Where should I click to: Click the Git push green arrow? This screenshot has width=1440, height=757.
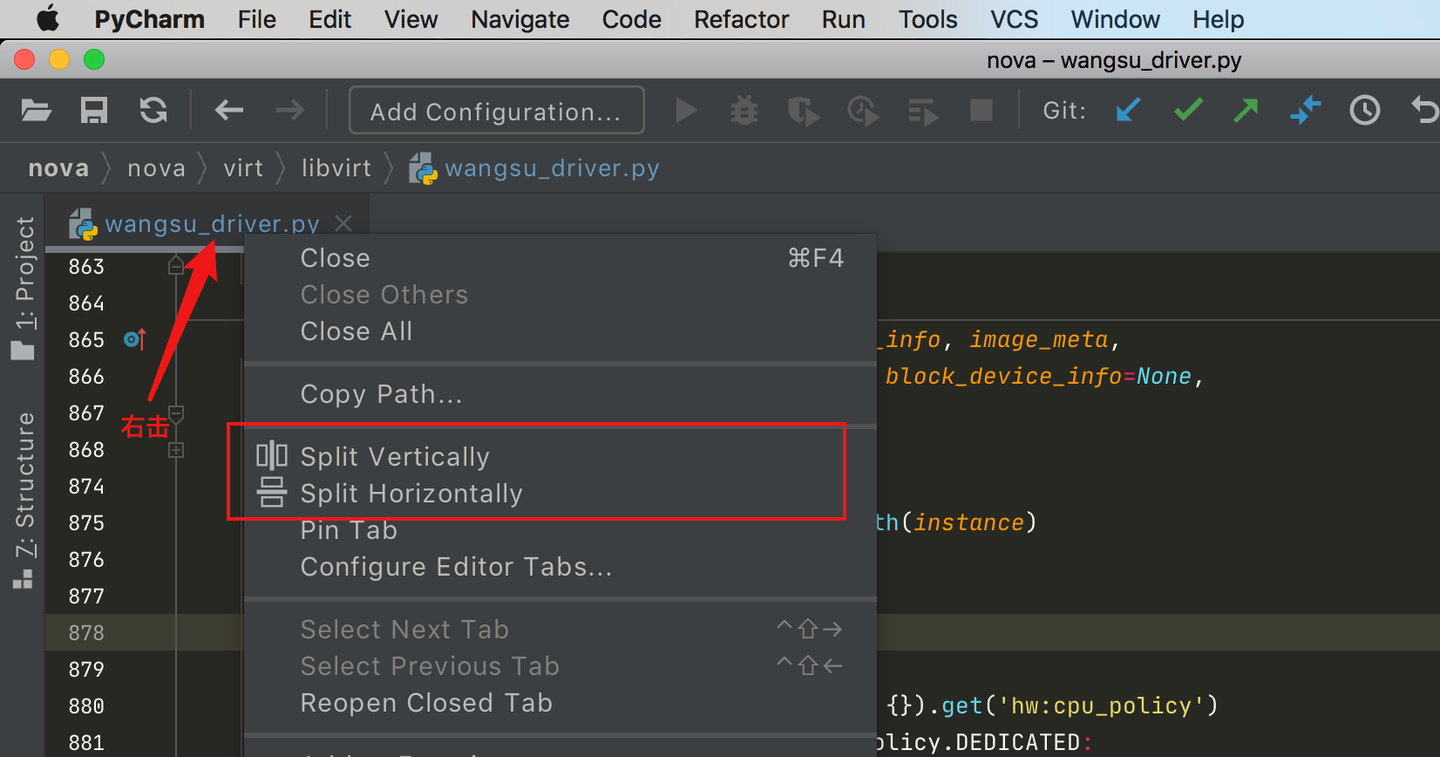[x=1246, y=110]
